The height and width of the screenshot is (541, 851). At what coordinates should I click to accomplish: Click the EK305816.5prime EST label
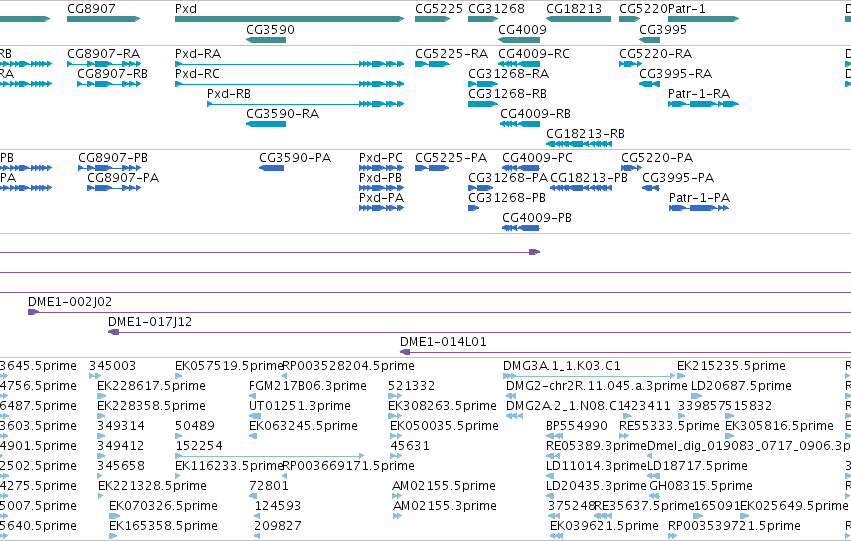pos(779,426)
